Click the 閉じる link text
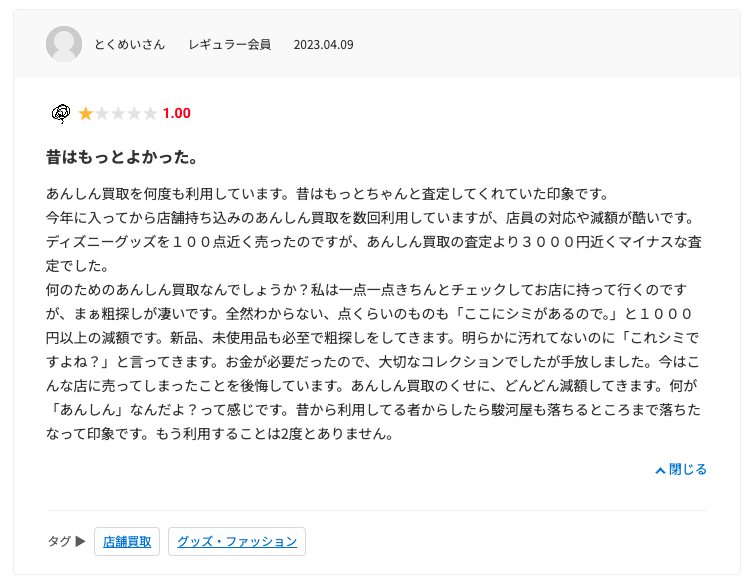748x583 pixels. [688, 469]
